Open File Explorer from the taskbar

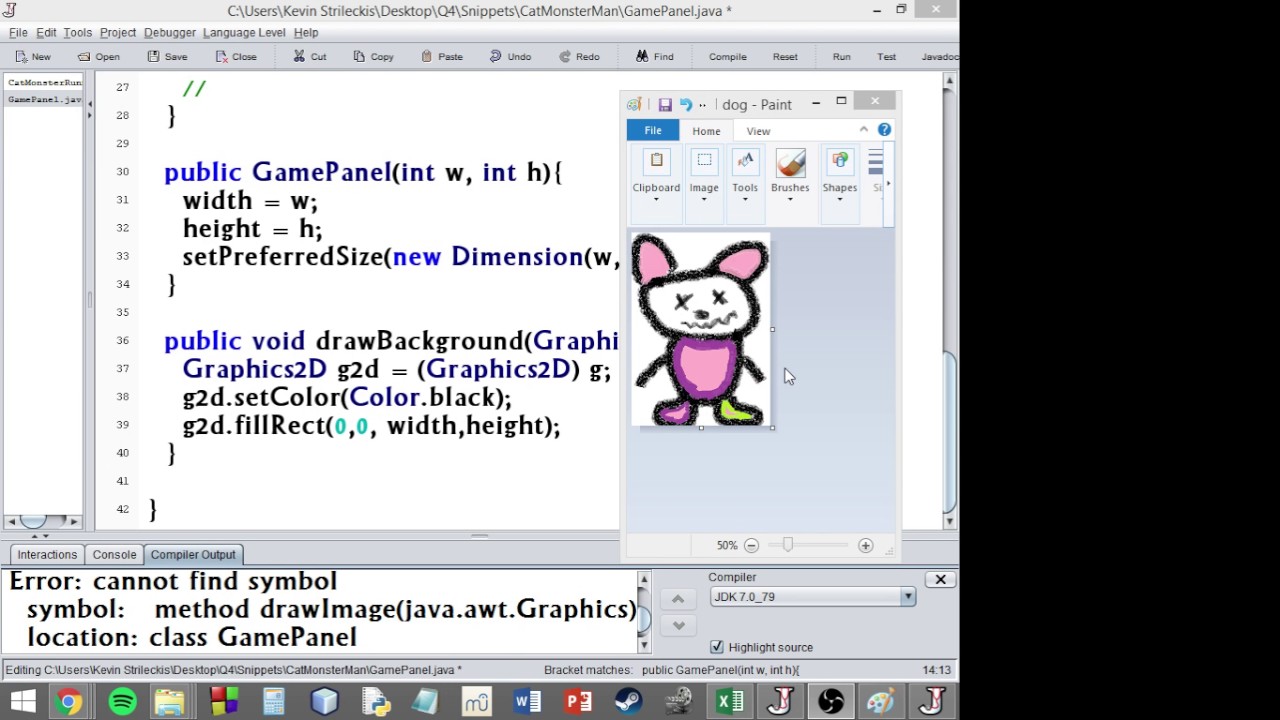(171, 701)
